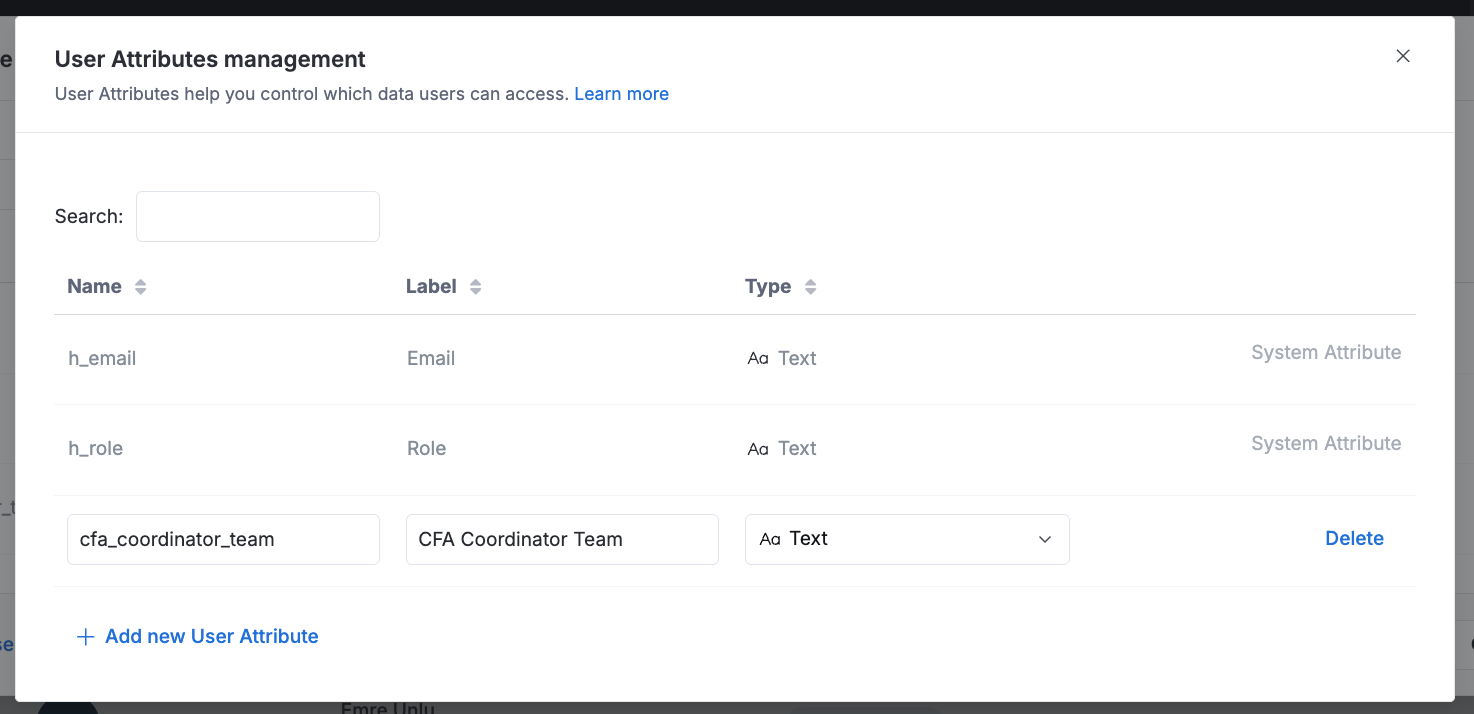The height and width of the screenshot is (714, 1474).
Task: Click the sort arrows beside Type
Action: pos(811,287)
